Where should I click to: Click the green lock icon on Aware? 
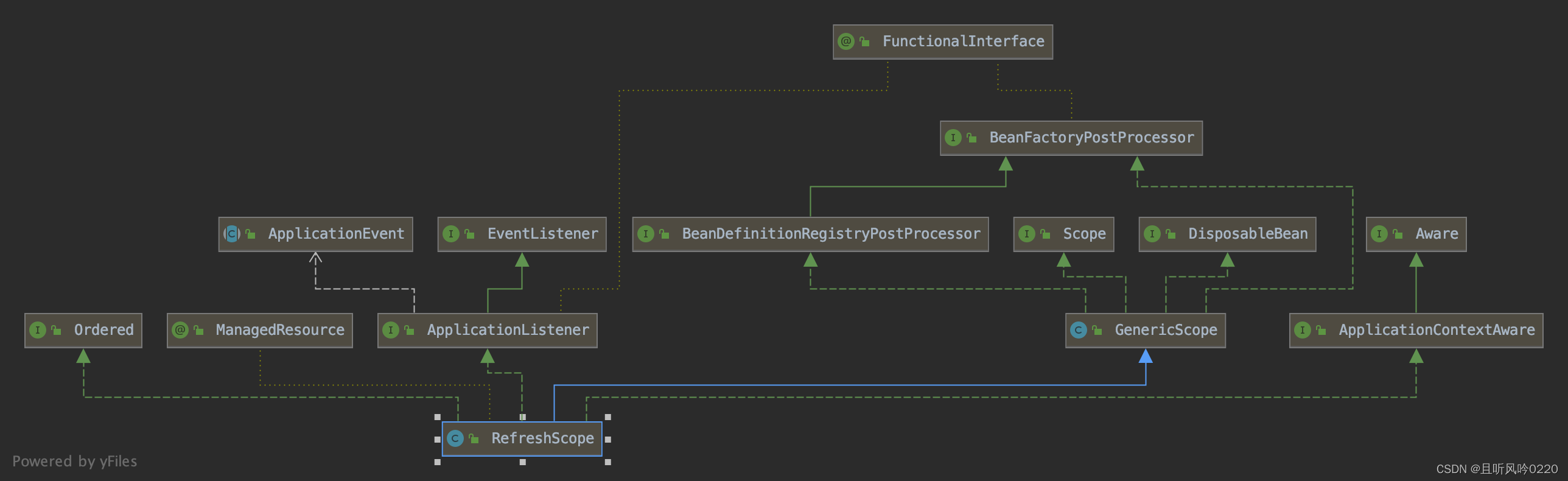(1398, 234)
